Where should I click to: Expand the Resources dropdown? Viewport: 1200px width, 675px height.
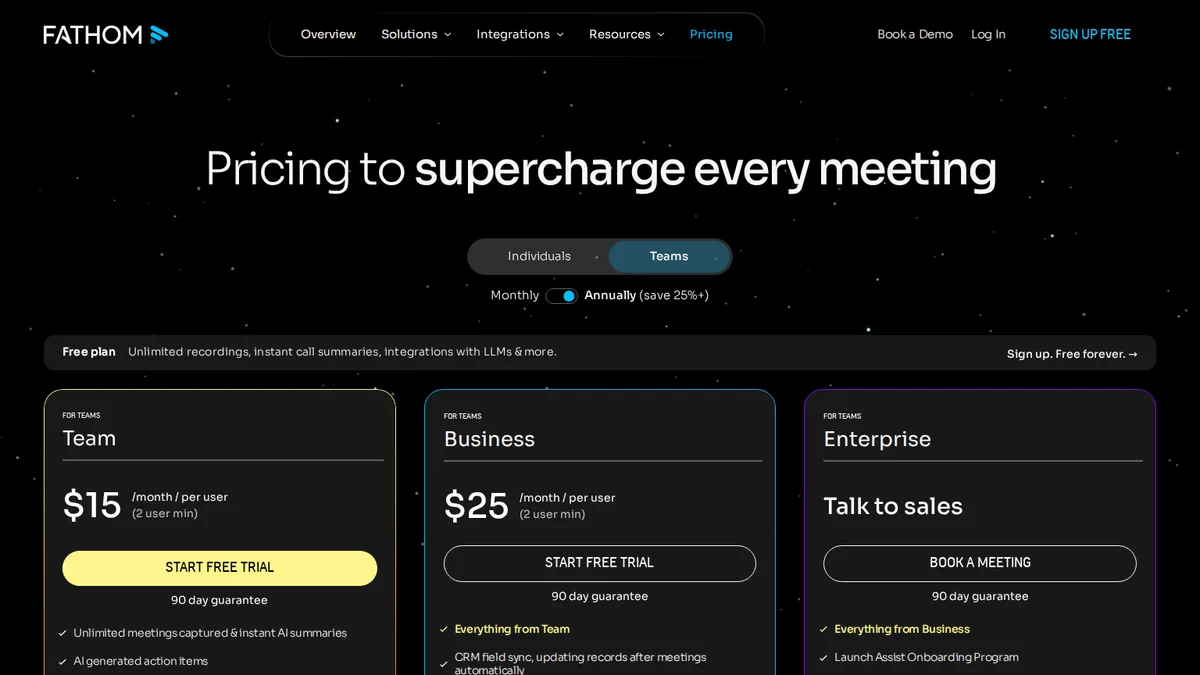pos(627,34)
